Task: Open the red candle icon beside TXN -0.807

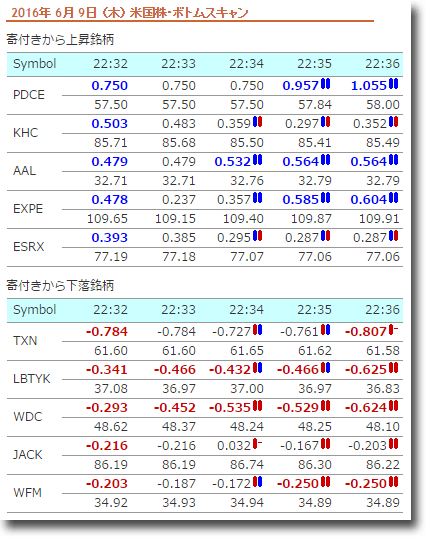Action: (x=394, y=330)
